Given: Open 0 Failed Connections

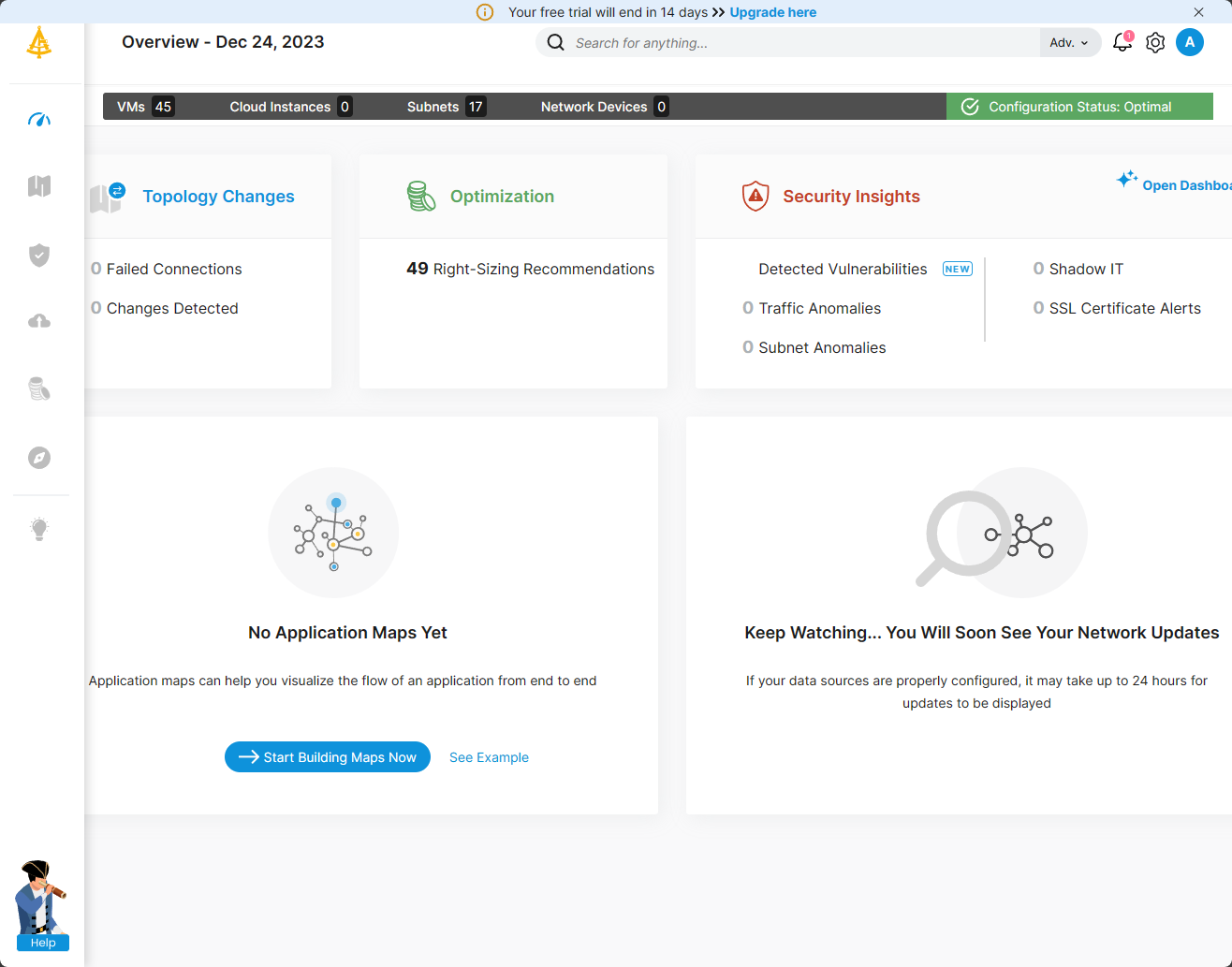Looking at the screenshot, I should pos(167,269).
